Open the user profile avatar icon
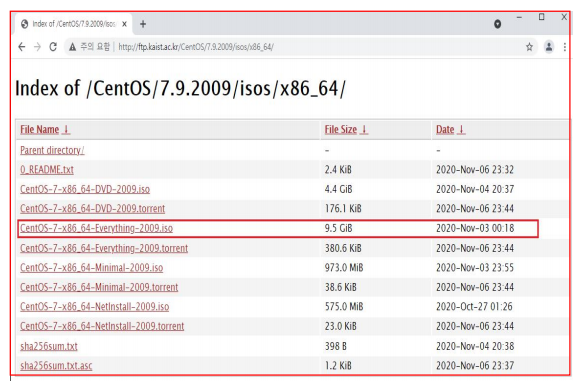The image size is (580, 386). [x=549, y=47]
